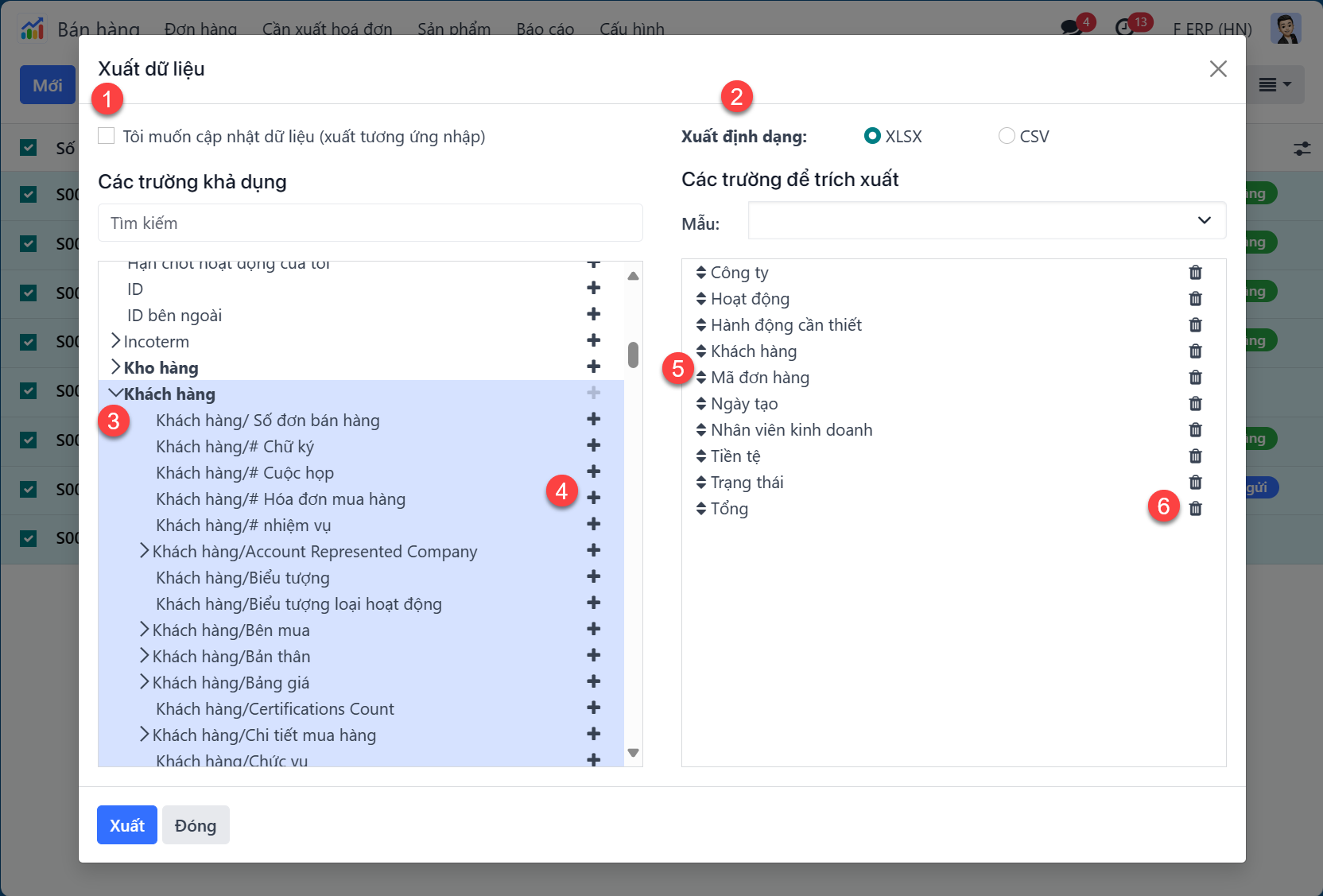Click the Xuất export button
Viewport: 1323px width, 896px height.
tap(127, 825)
